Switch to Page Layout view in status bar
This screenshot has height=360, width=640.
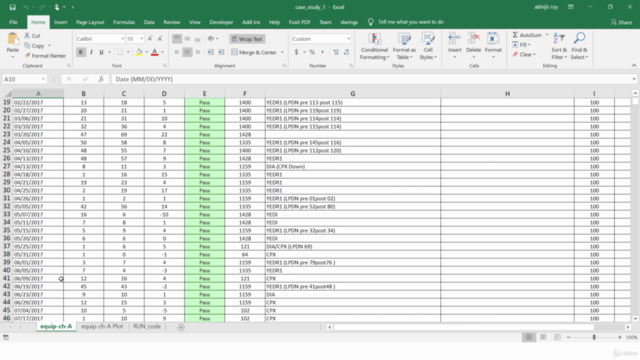point(543,337)
